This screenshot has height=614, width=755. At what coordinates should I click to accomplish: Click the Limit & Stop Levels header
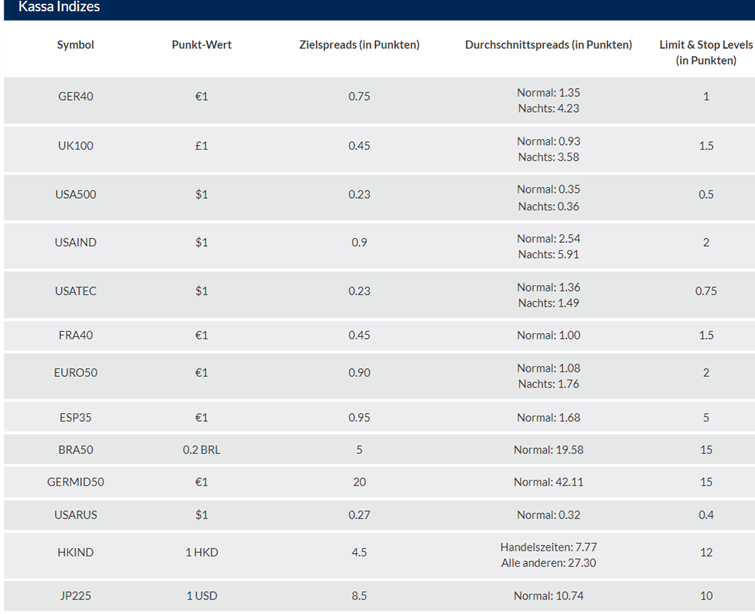click(706, 52)
